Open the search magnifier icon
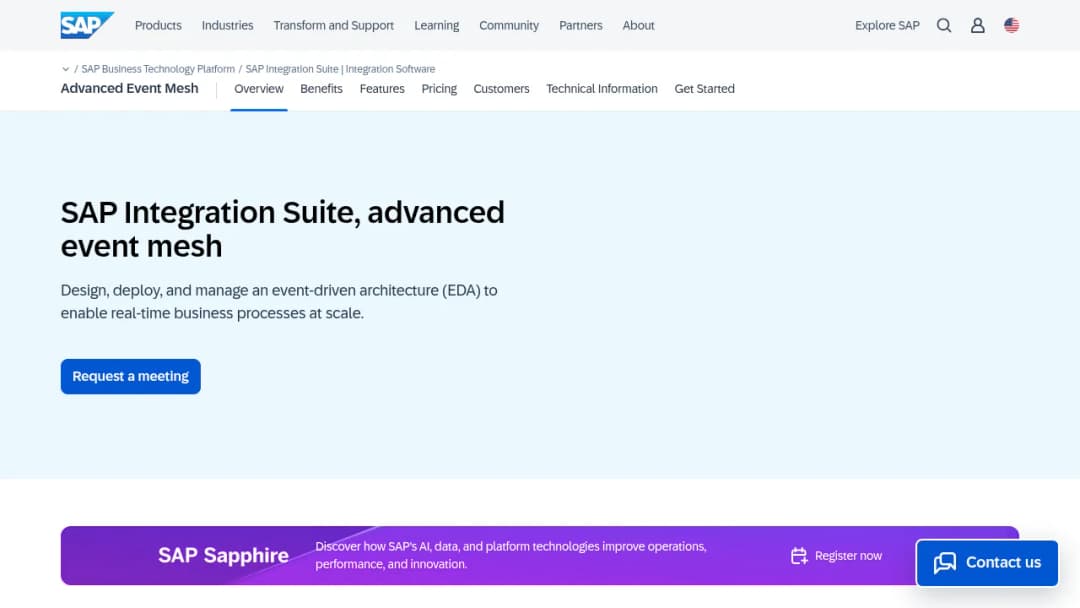Image resolution: width=1080 pixels, height=608 pixels. click(x=944, y=25)
